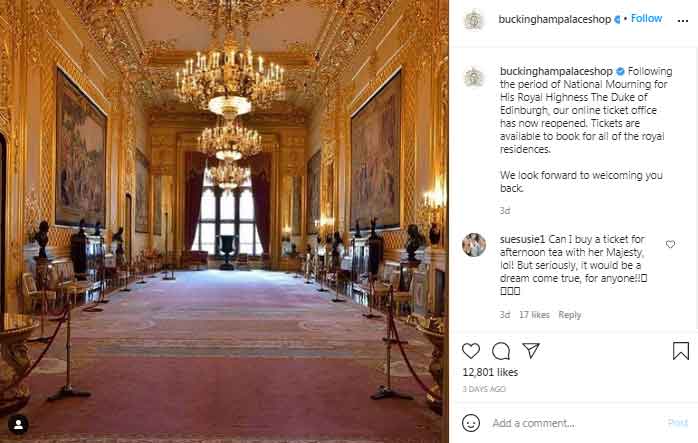Open the 3 DAYS AGO timestamp
This screenshot has height=443, width=698.
pos(484,389)
